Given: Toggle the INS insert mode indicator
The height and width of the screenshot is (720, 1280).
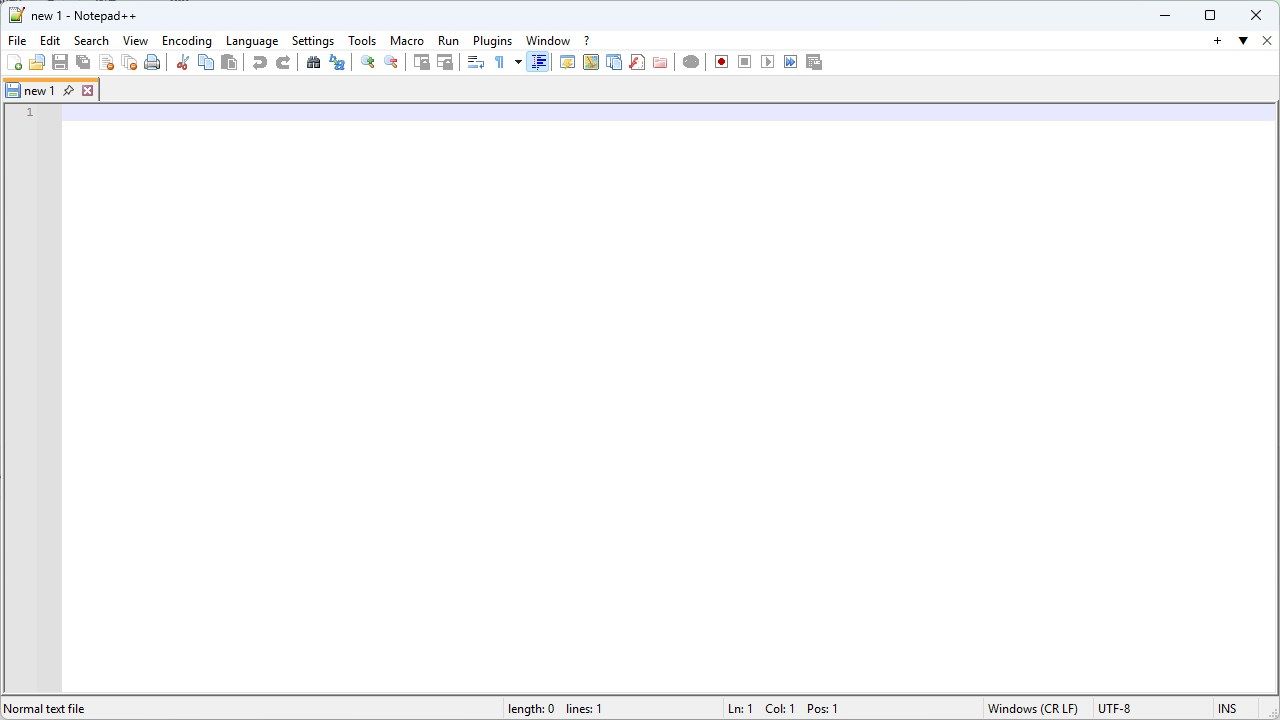Looking at the screenshot, I should (1227, 709).
